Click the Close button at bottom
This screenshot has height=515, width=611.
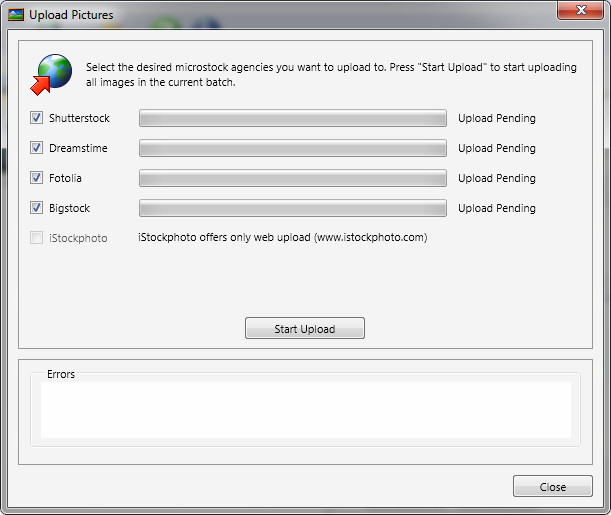tap(553, 486)
